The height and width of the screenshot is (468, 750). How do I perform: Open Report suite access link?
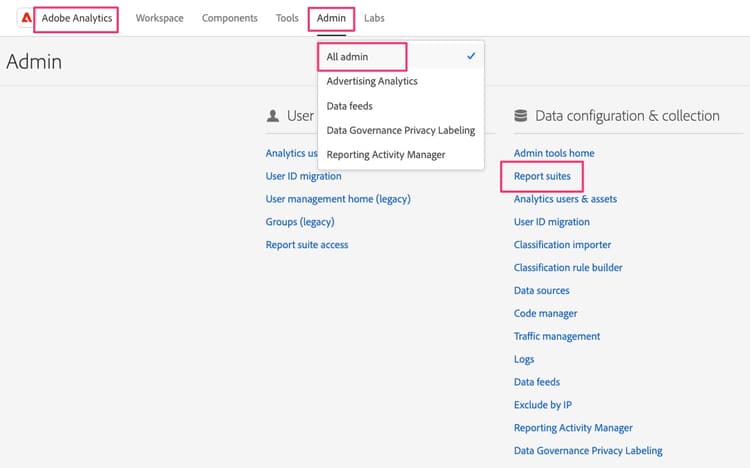[x=307, y=245]
